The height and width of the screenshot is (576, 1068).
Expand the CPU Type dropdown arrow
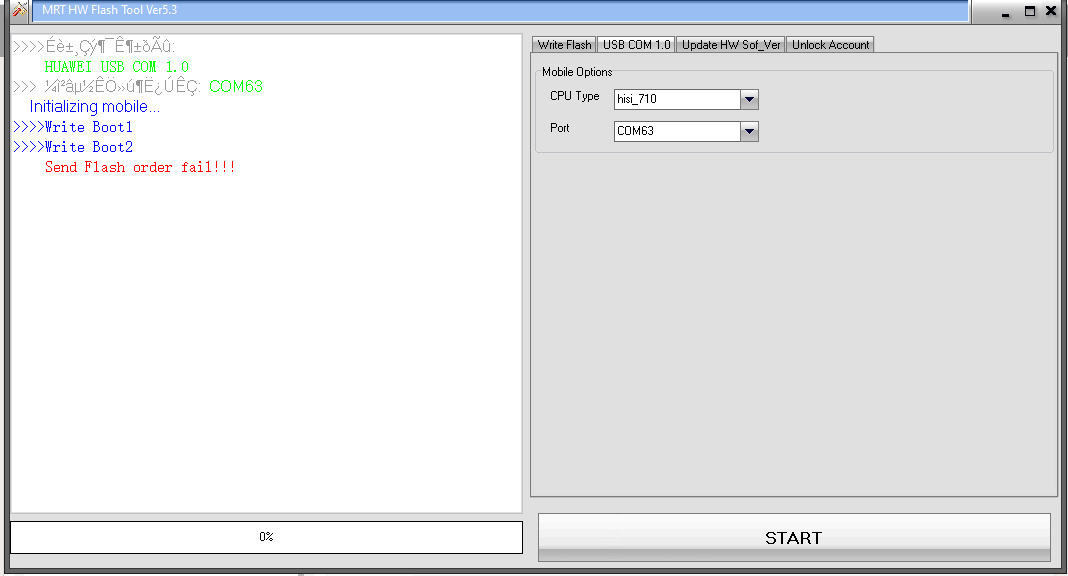[x=749, y=99]
